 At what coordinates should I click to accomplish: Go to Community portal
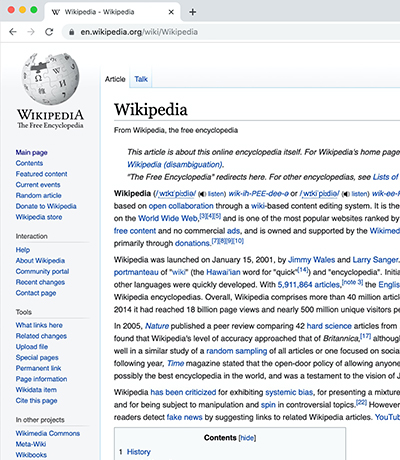[x=42, y=271]
